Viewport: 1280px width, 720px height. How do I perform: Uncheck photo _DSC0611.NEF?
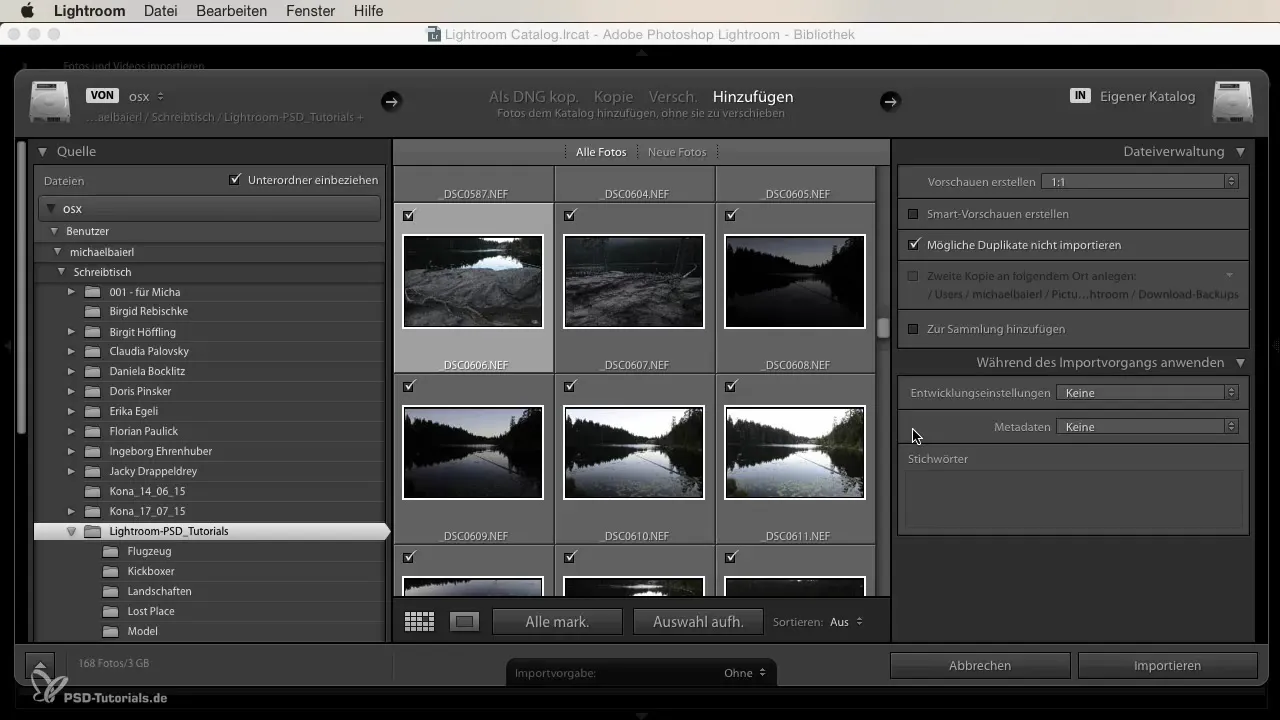click(x=731, y=386)
